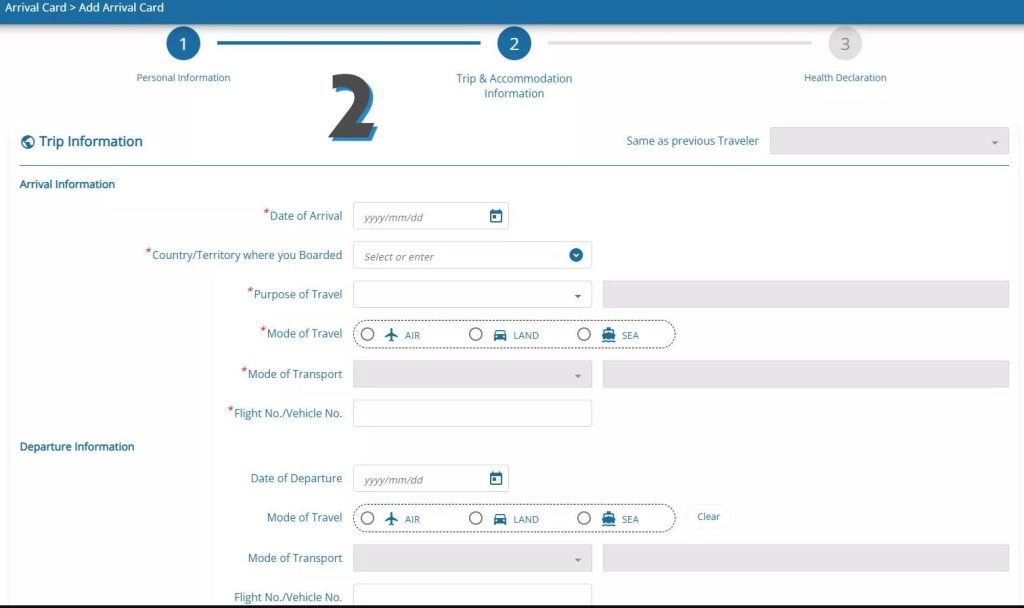The image size is (1024, 608).
Task: Open the Date of Arrival calendar icon
Action: [495, 216]
